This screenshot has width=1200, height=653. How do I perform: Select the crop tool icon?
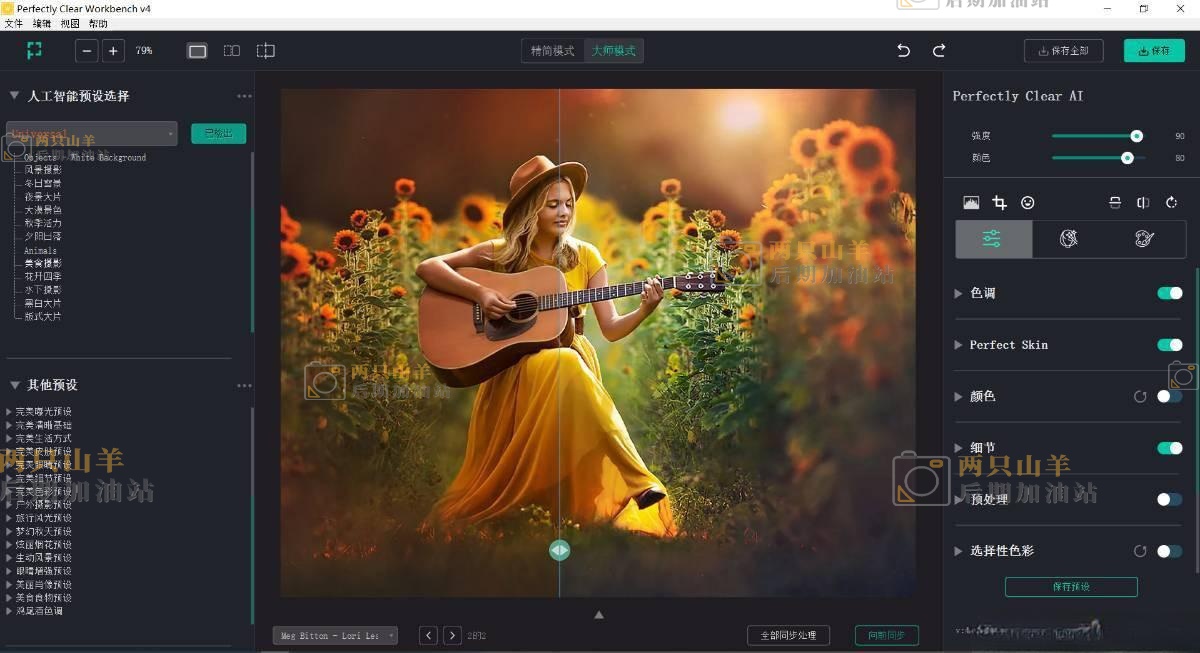point(999,203)
